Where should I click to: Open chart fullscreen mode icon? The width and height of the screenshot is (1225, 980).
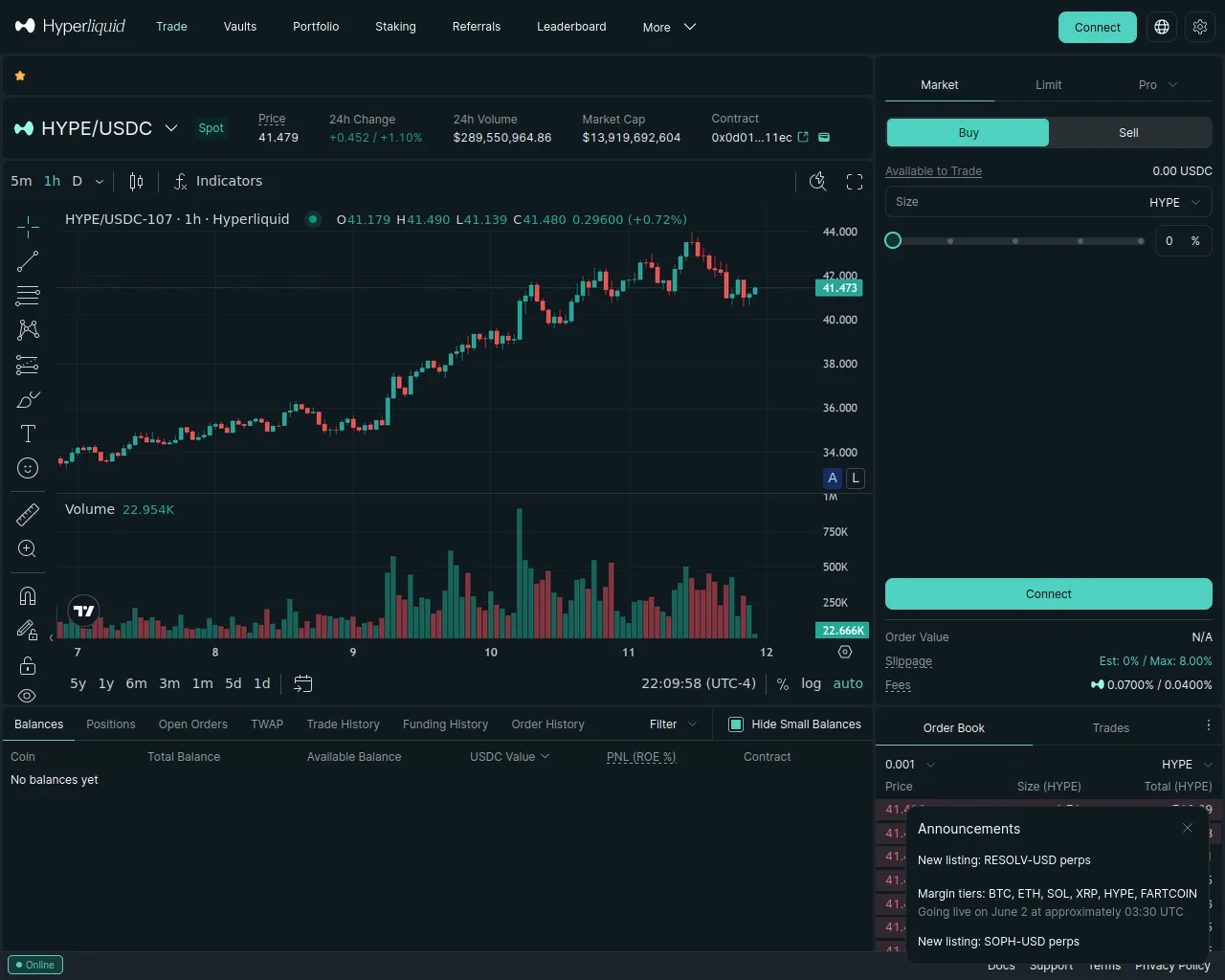(x=855, y=182)
